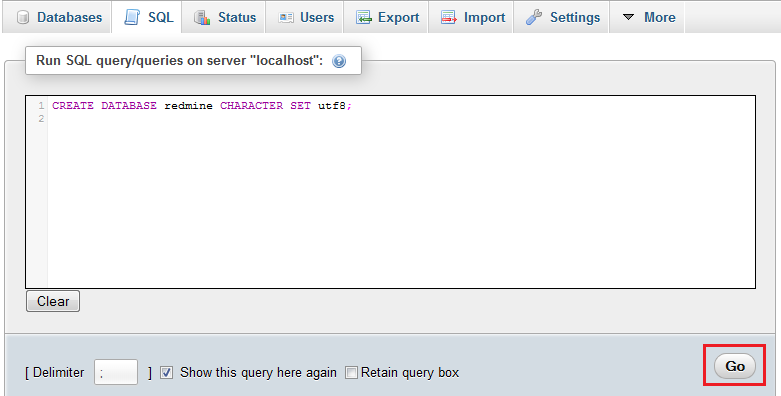This screenshot has width=781, height=396.
Task: Click the Go button
Action: [735, 366]
